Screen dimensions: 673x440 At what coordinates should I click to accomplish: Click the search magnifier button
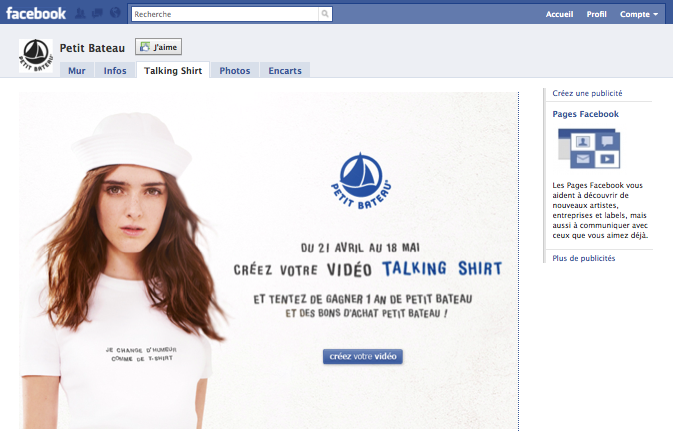[325, 14]
